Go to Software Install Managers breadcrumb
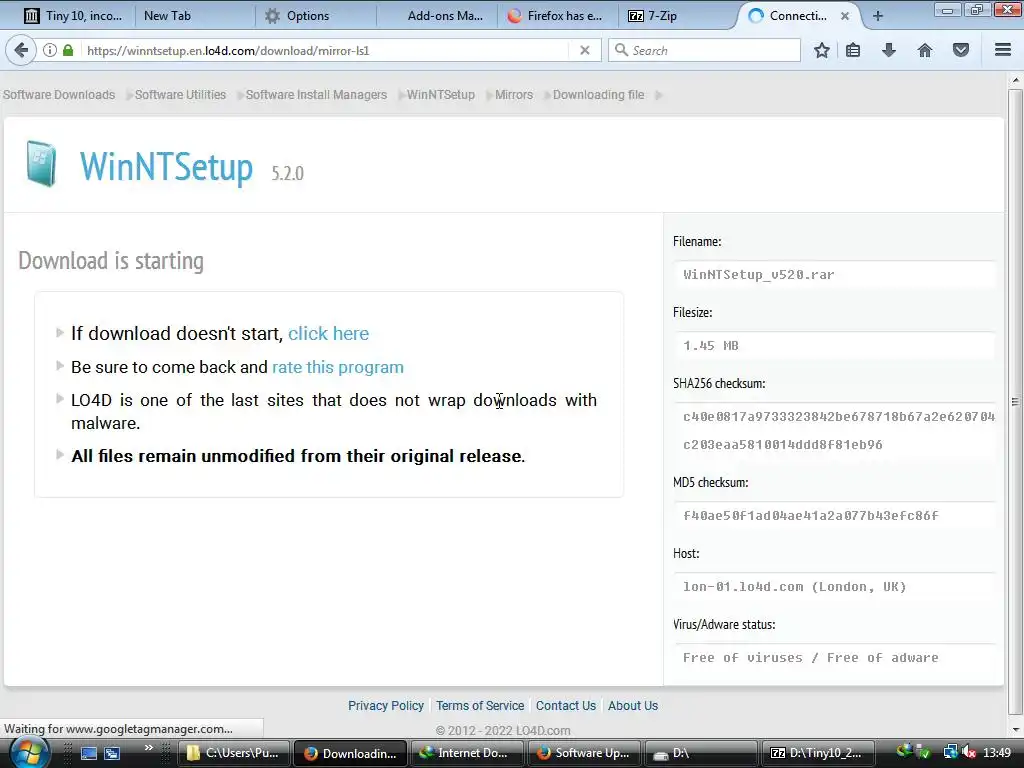Viewport: 1024px width, 768px height. click(316, 95)
